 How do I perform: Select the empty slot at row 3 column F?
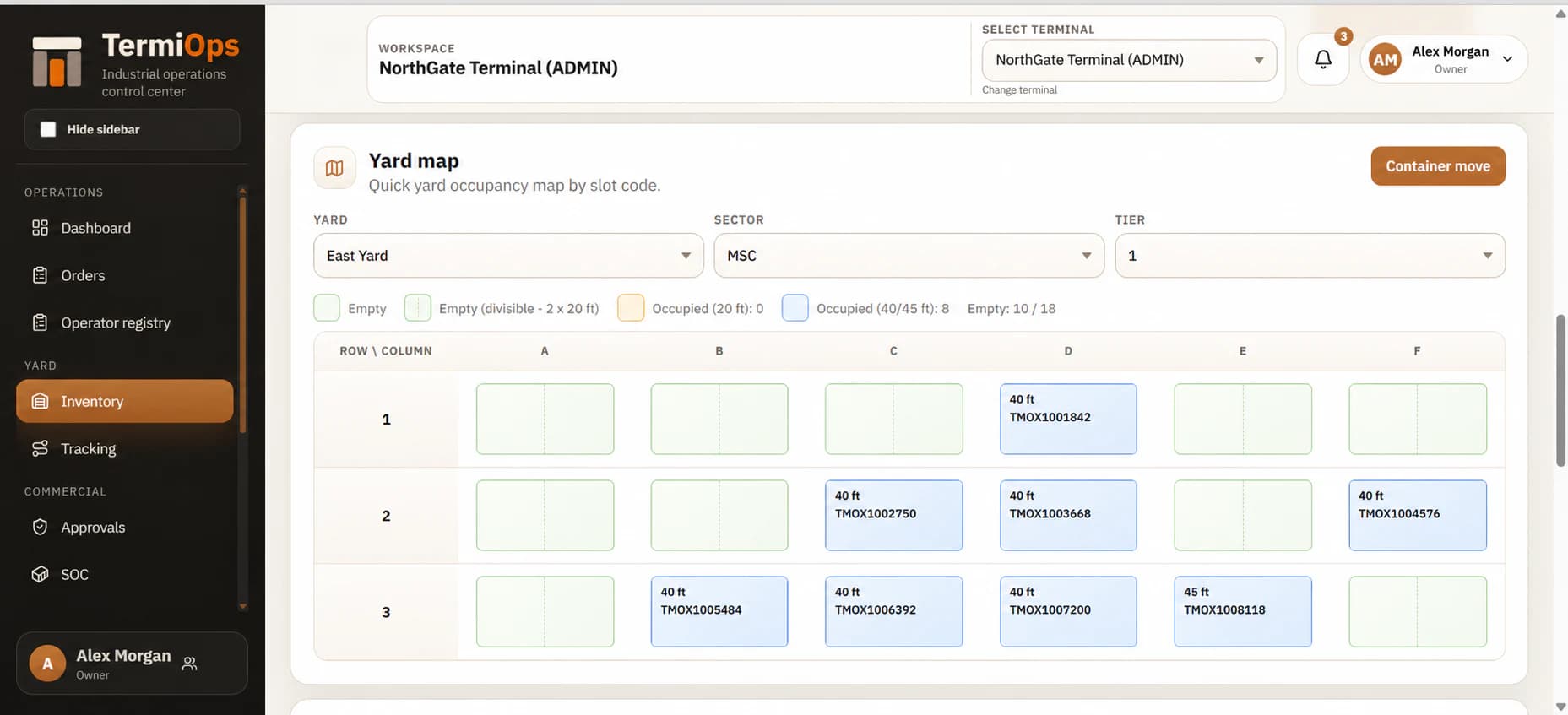click(1418, 611)
